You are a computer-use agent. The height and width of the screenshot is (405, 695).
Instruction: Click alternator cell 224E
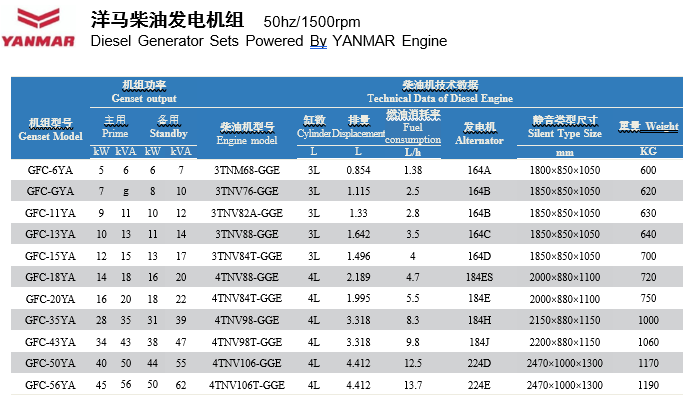(479, 385)
